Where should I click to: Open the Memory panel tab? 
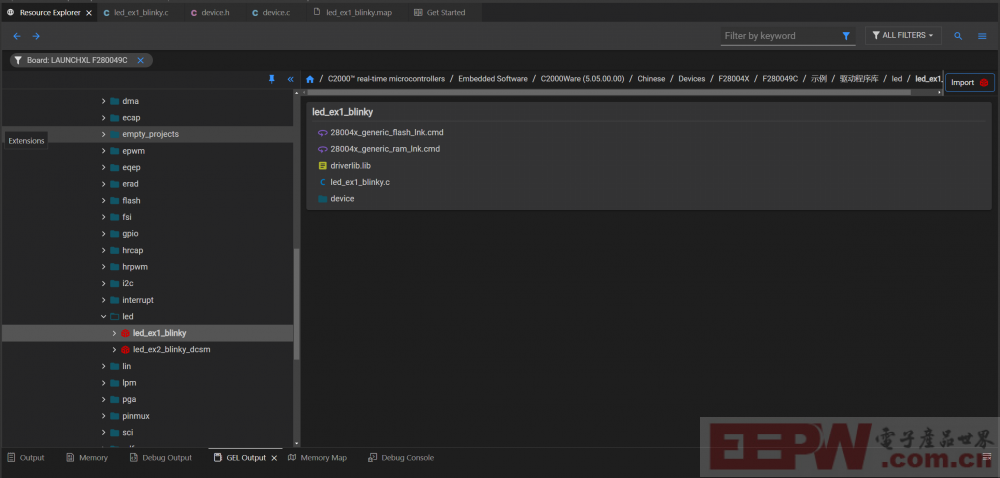click(87, 458)
